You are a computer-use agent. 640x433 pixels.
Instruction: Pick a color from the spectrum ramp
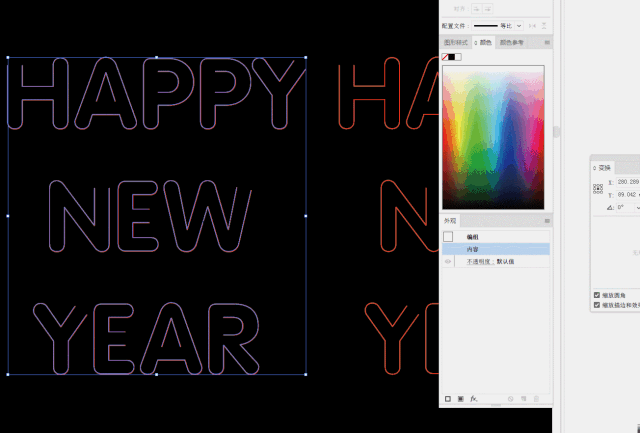click(493, 137)
